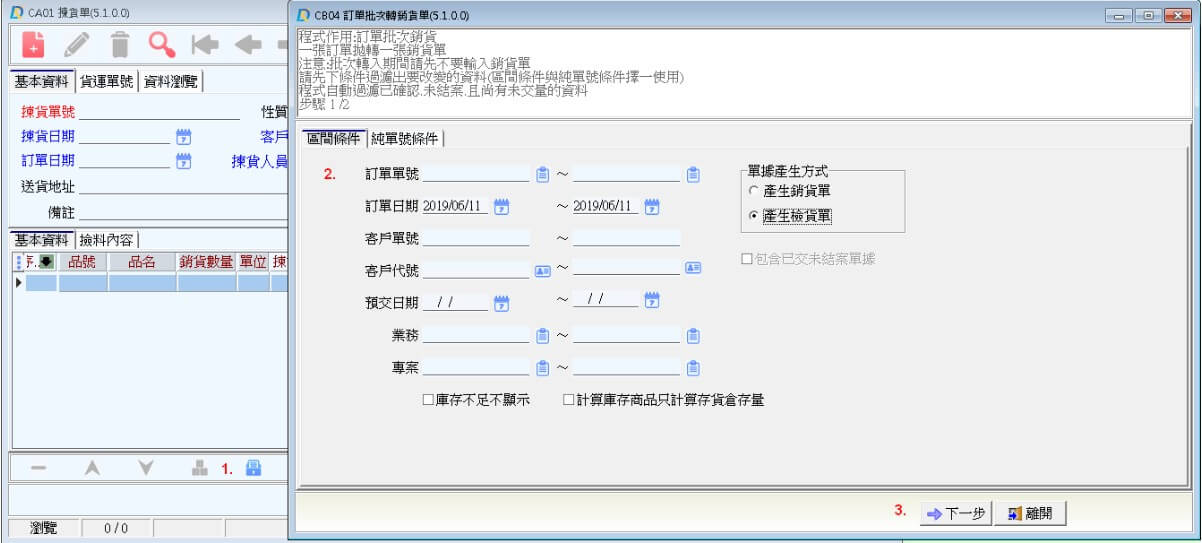
Task: Select 產生銷貨單 radio option
Action: 754,191
